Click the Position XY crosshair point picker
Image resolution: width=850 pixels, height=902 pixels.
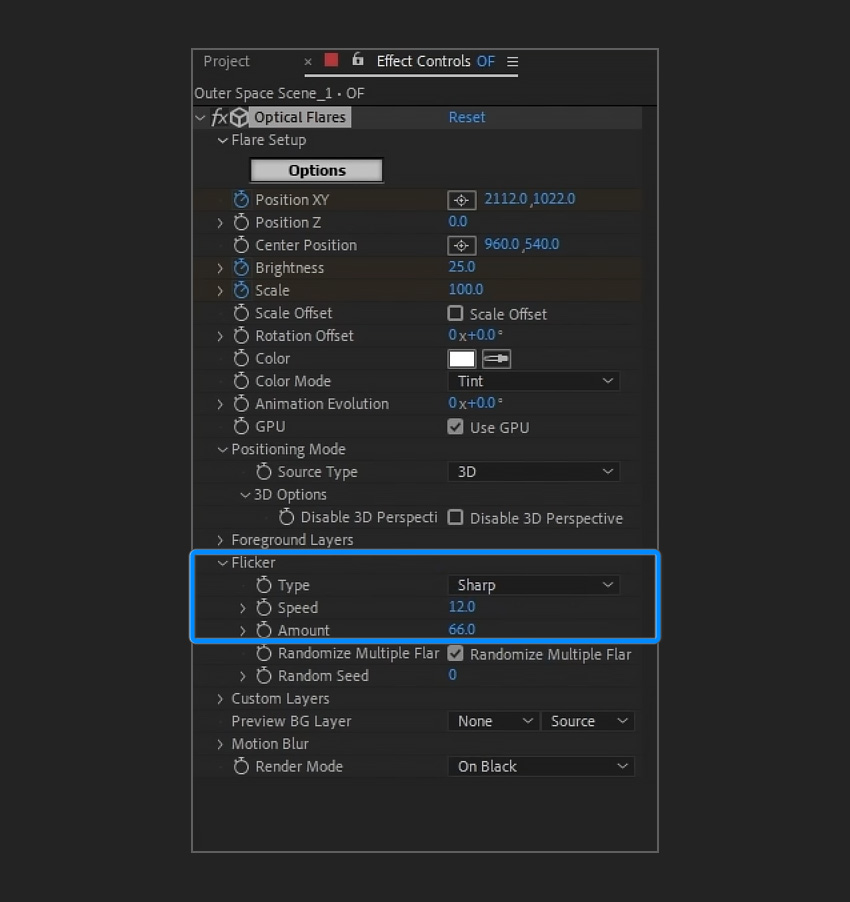click(x=461, y=200)
